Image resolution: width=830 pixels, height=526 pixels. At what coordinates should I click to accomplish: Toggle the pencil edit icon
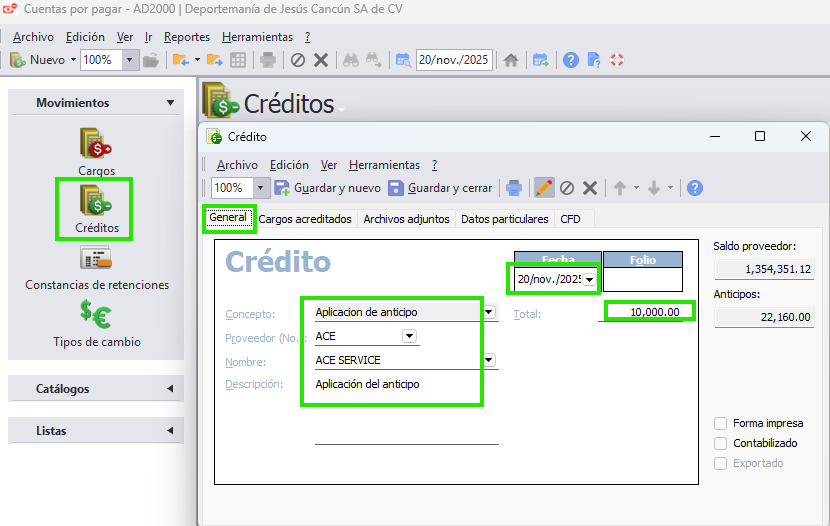coord(544,188)
